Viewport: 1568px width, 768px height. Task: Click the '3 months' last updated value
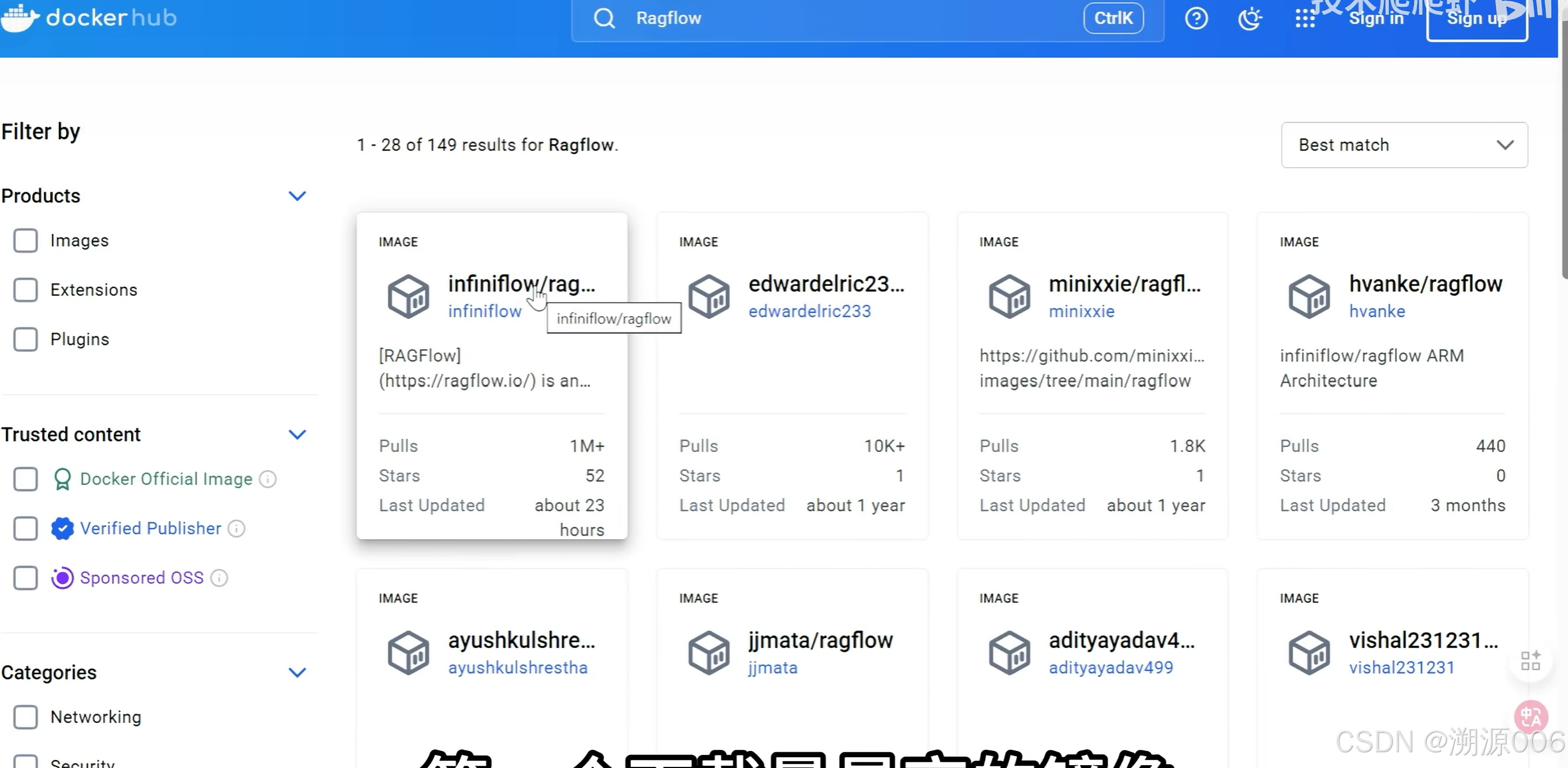1467,506
